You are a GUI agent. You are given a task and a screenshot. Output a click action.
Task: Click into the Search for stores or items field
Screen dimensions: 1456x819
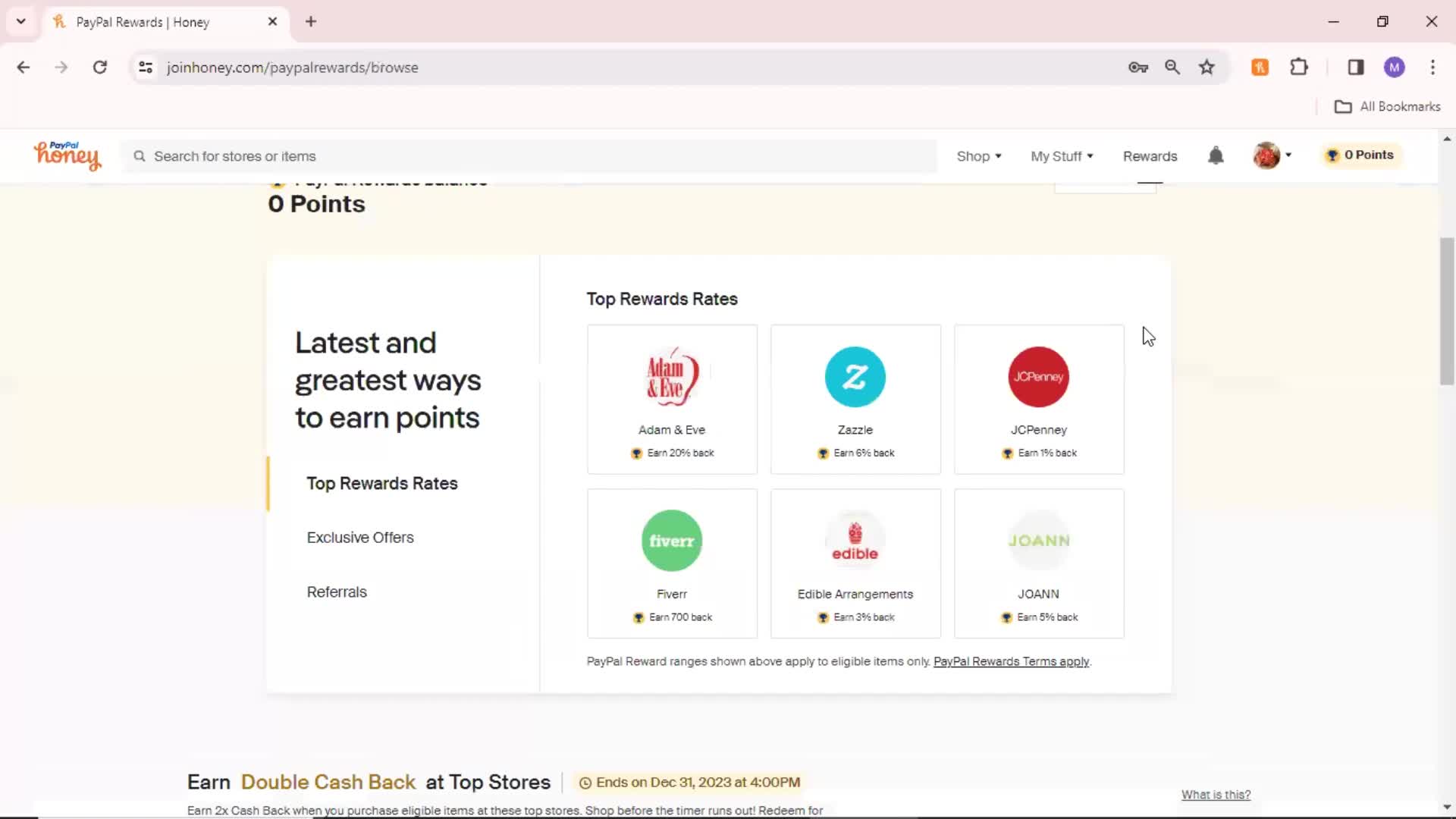click(529, 156)
